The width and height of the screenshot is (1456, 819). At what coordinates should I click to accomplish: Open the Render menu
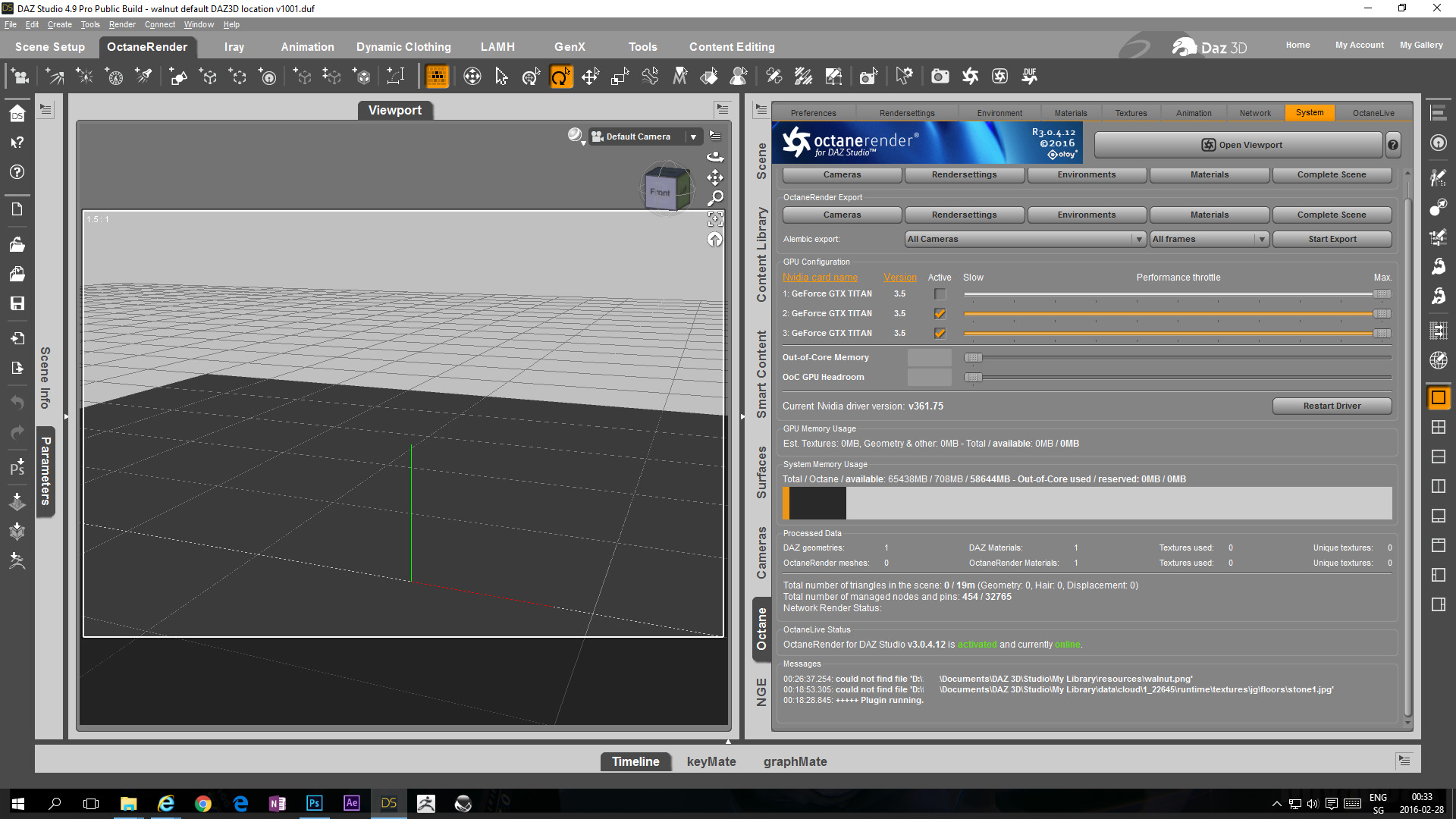click(121, 24)
